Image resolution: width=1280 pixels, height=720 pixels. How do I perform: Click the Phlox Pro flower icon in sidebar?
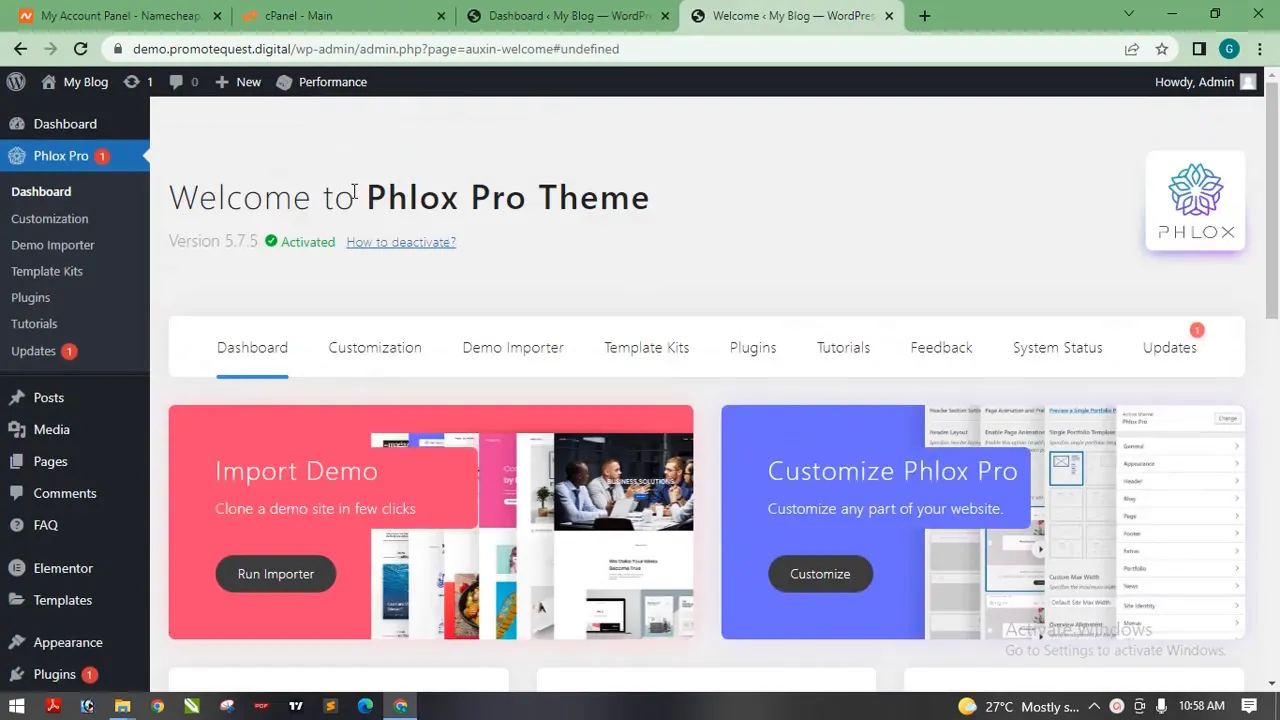17,156
